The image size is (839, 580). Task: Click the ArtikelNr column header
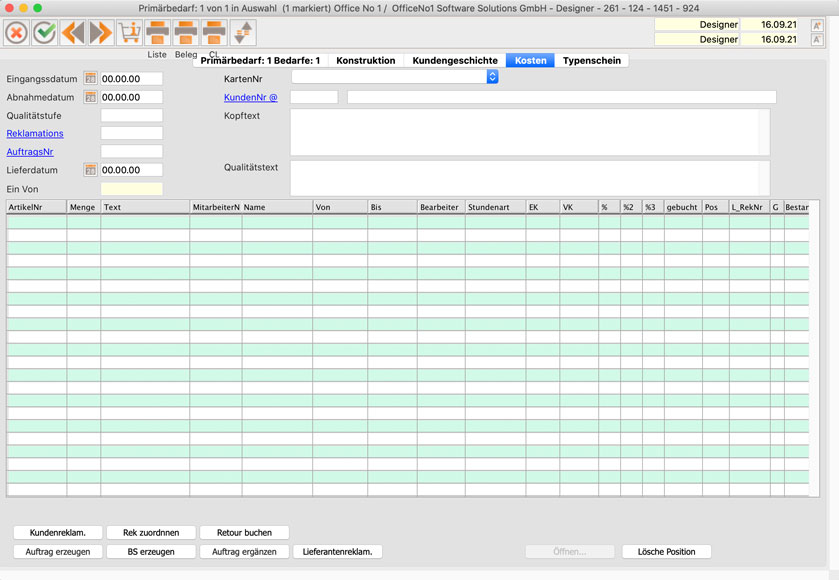click(36, 207)
